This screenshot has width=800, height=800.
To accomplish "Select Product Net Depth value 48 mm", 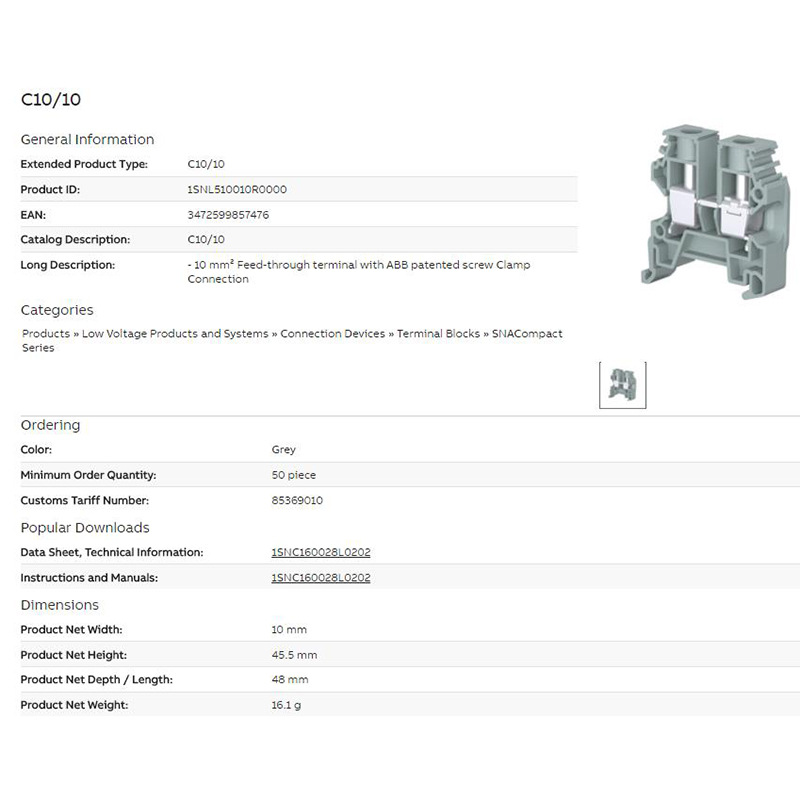I will pyautogui.click(x=290, y=680).
